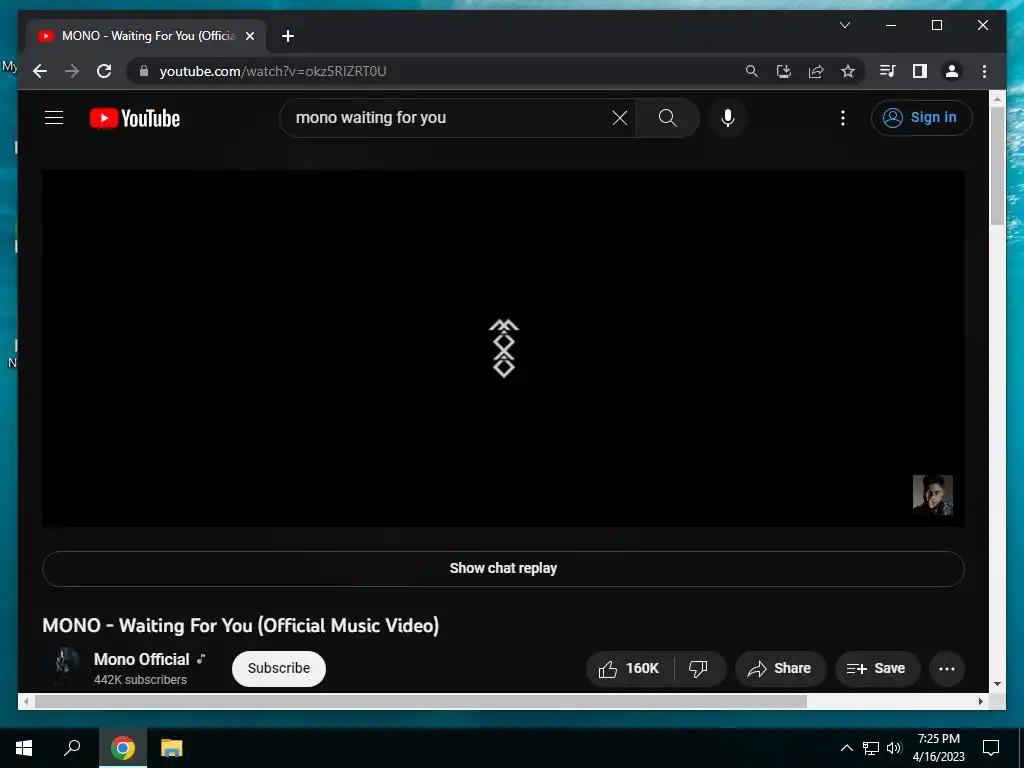1024x768 pixels.
Task: Open a new Chrome tab
Action: pyautogui.click(x=288, y=36)
